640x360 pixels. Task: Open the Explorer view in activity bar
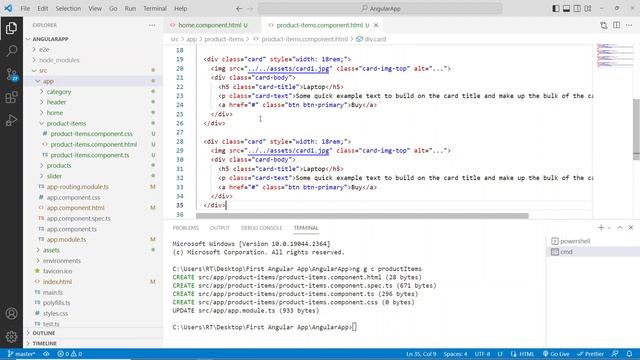point(11,28)
